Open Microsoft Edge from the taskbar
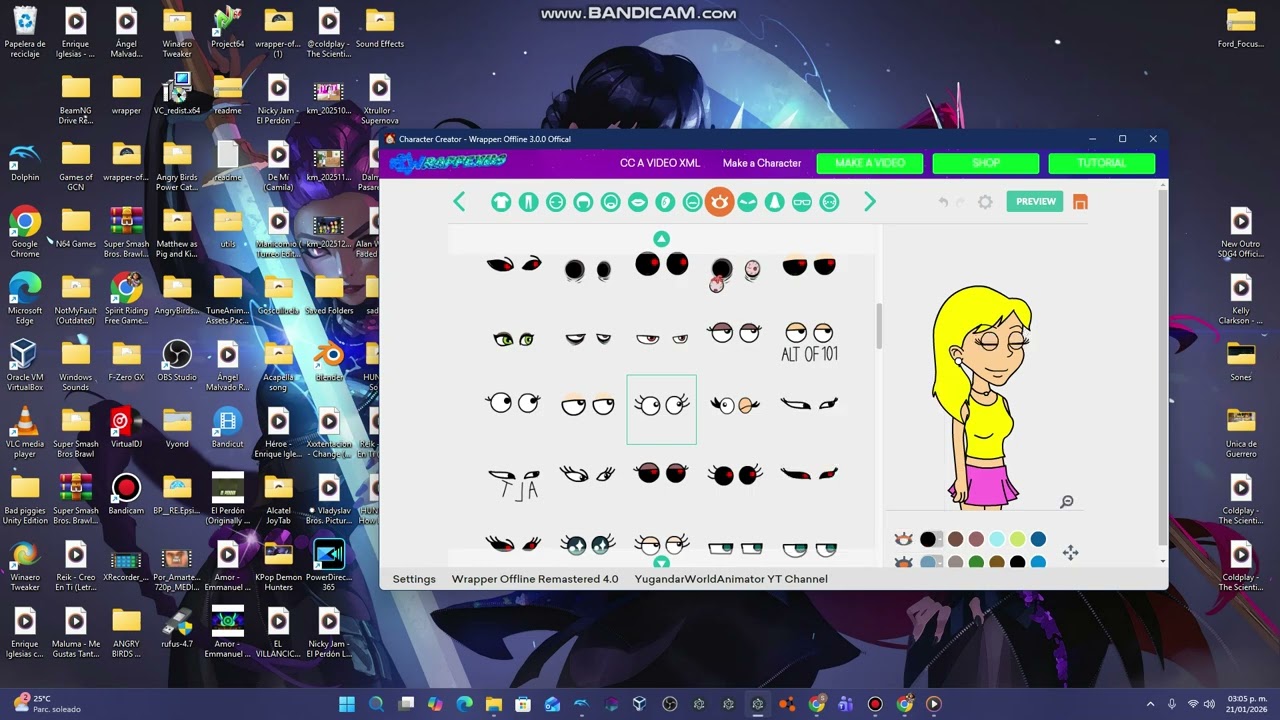The height and width of the screenshot is (720, 1280). click(464, 704)
